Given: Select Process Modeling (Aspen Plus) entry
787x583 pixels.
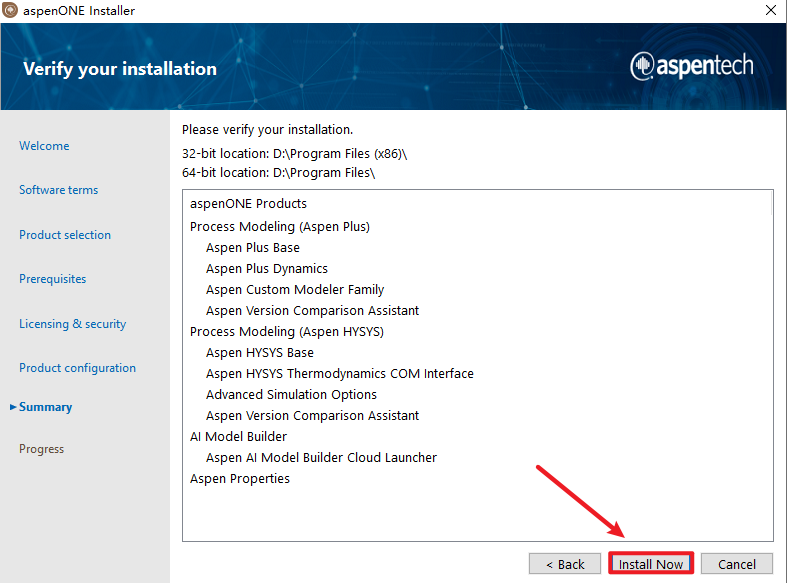Looking at the screenshot, I should tap(280, 227).
